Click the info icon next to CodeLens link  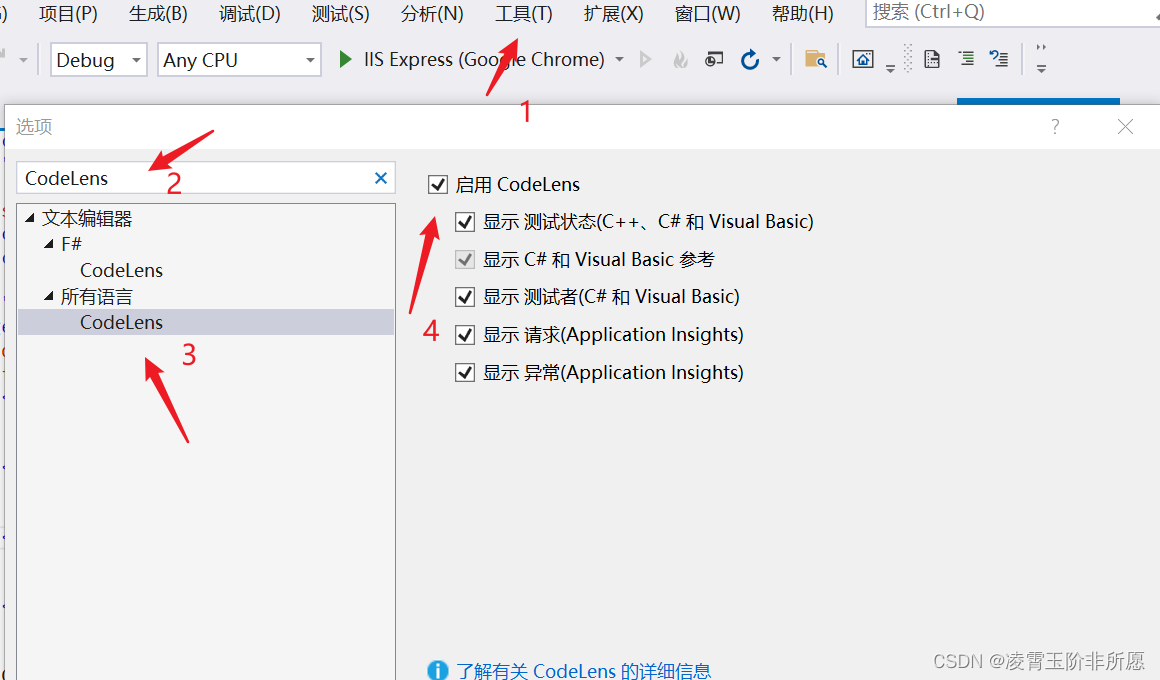pos(437,670)
